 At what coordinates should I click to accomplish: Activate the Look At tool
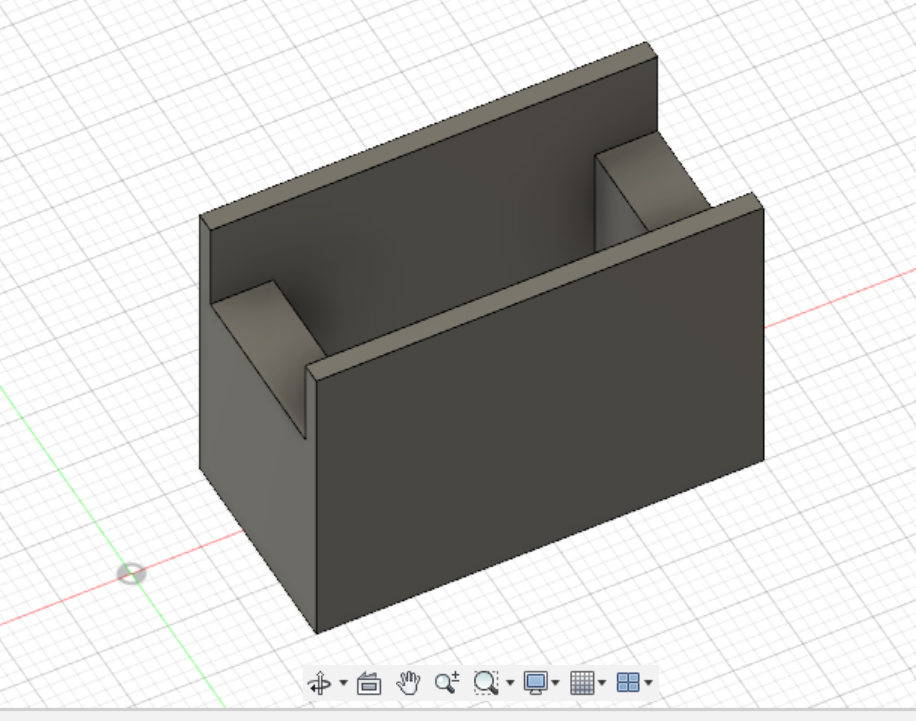(370, 684)
